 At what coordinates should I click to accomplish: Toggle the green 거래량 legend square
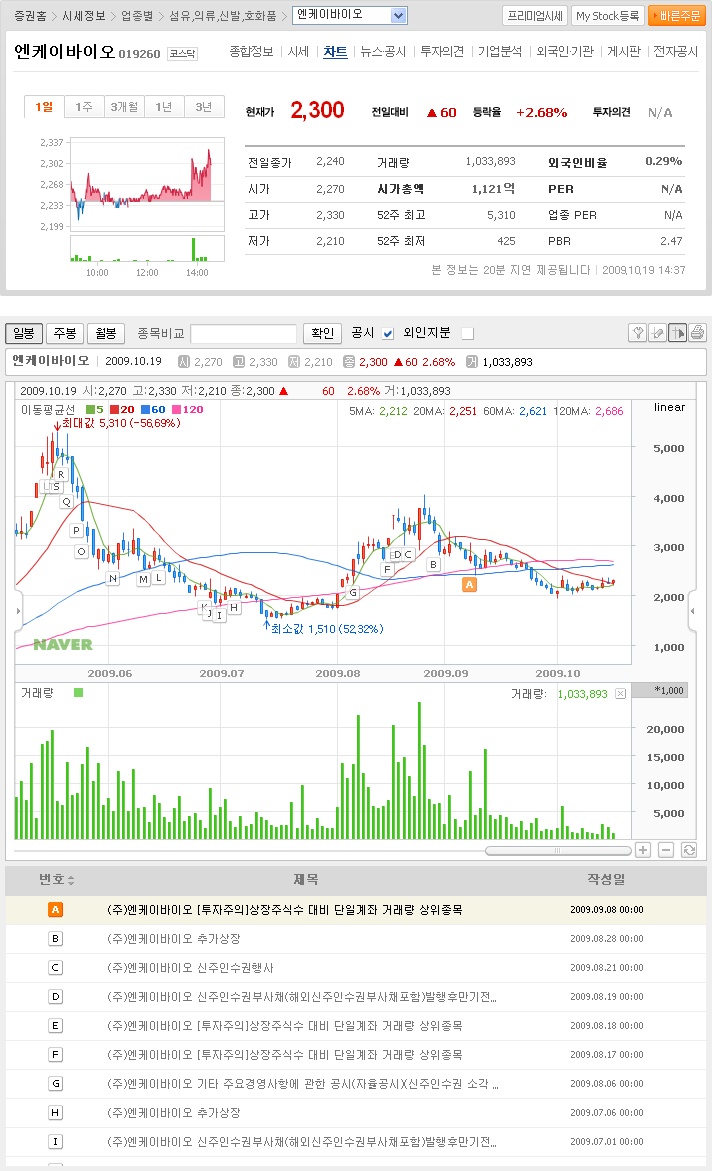(78, 692)
